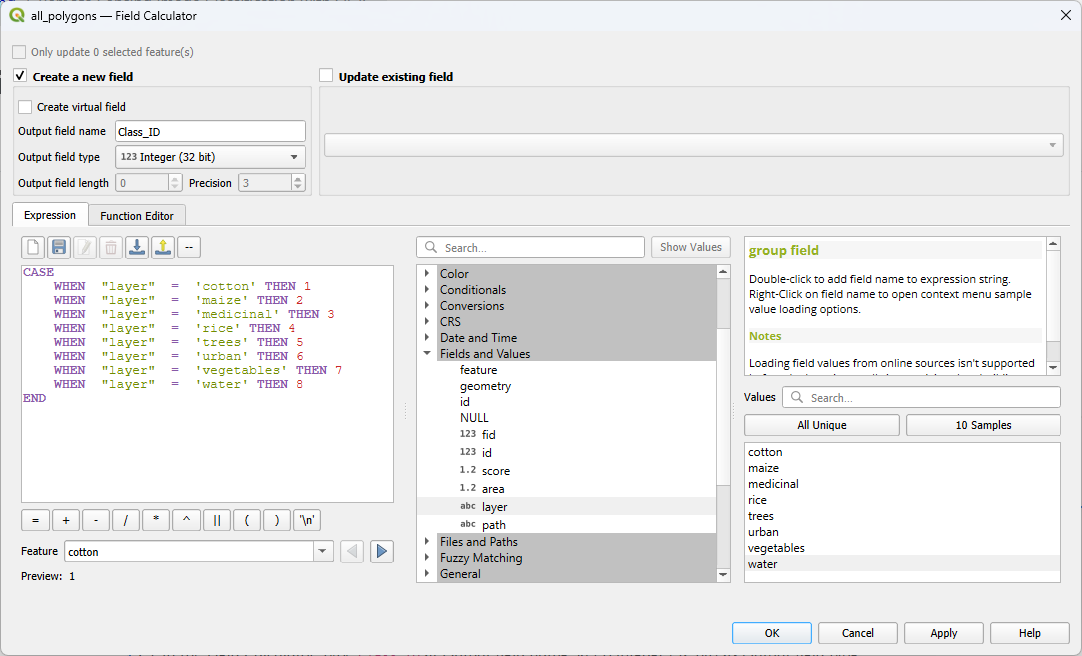The image size is (1082, 656).
Task: Uncheck Create a new field
Action: (x=20, y=76)
